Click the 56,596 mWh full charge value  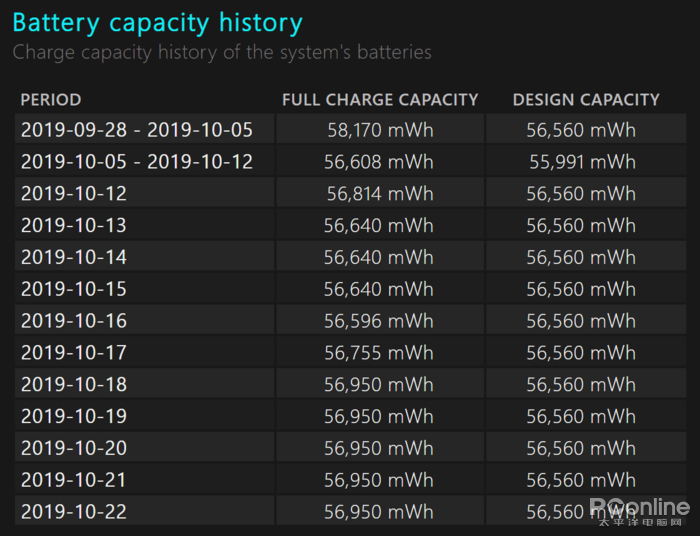(x=379, y=321)
